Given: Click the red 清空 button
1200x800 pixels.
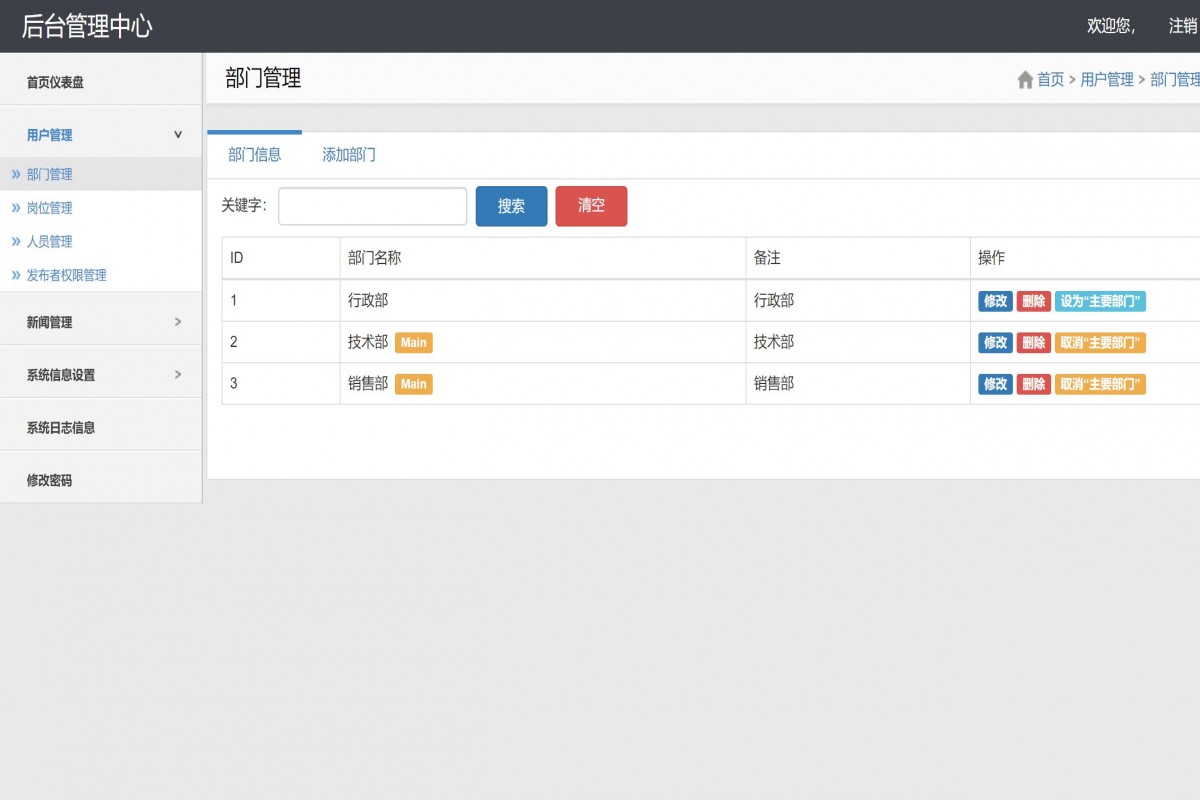Looking at the screenshot, I should (x=591, y=206).
